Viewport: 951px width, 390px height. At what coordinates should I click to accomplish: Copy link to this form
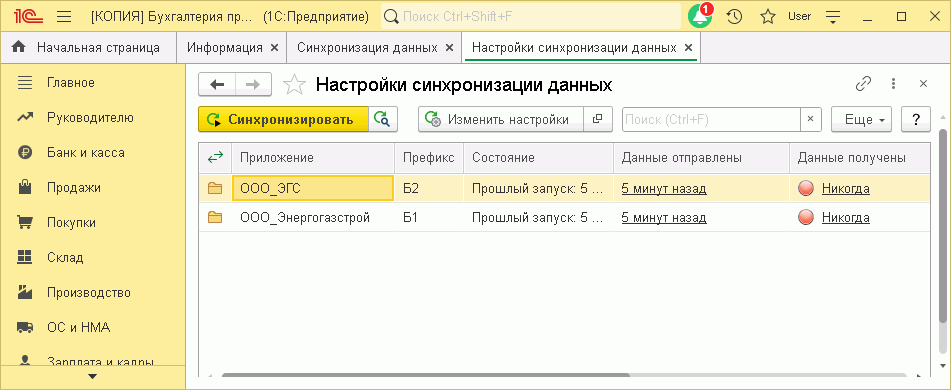coord(863,84)
